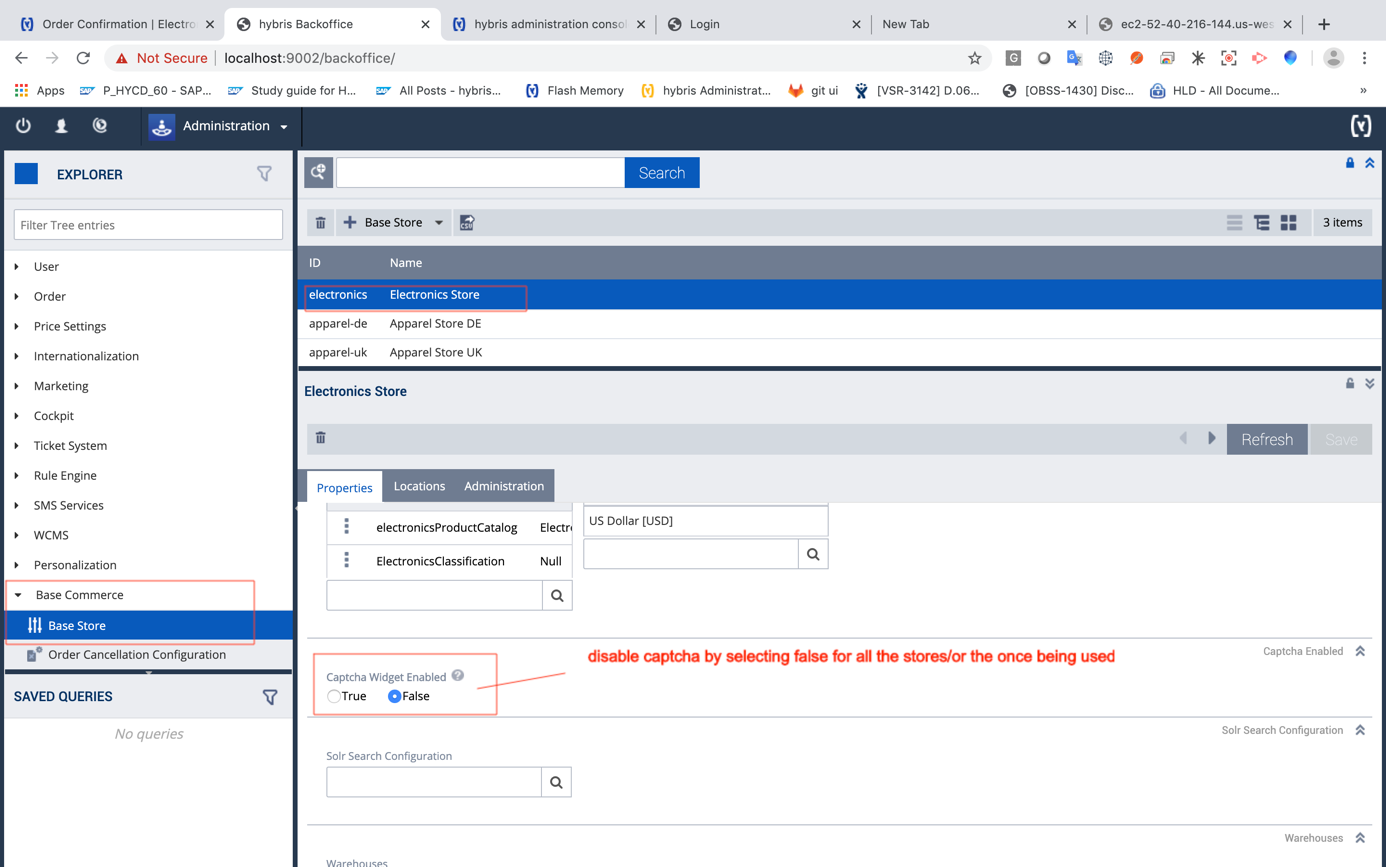Click the Explorer tree filter icon
Image resolution: width=1386 pixels, height=867 pixels.
[264, 174]
